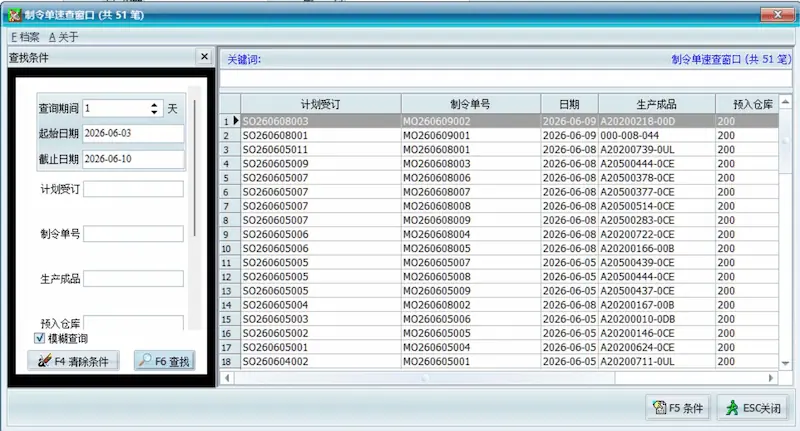
Task: Click the 截止日期 field showing 2026-06-10
Action: [x=133, y=159]
